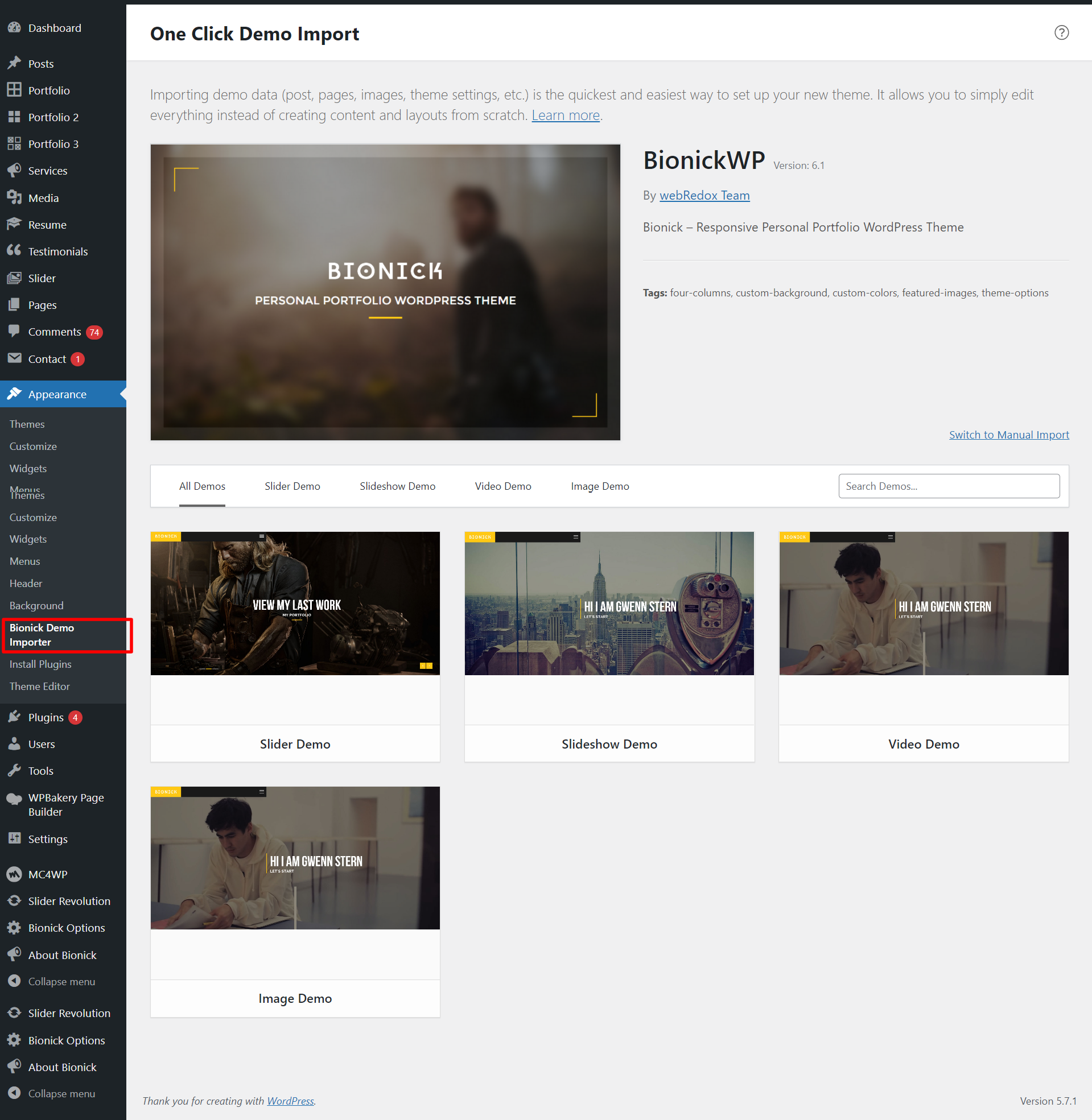Switch to the Slideshow Demo filter tab

pos(397,486)
